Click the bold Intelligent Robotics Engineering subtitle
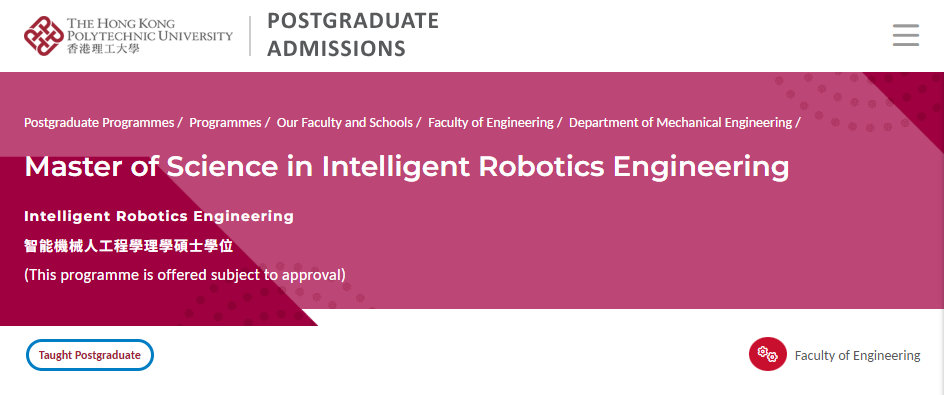The width and height of the screenshot is (944, 395). [x=159, y=216]
